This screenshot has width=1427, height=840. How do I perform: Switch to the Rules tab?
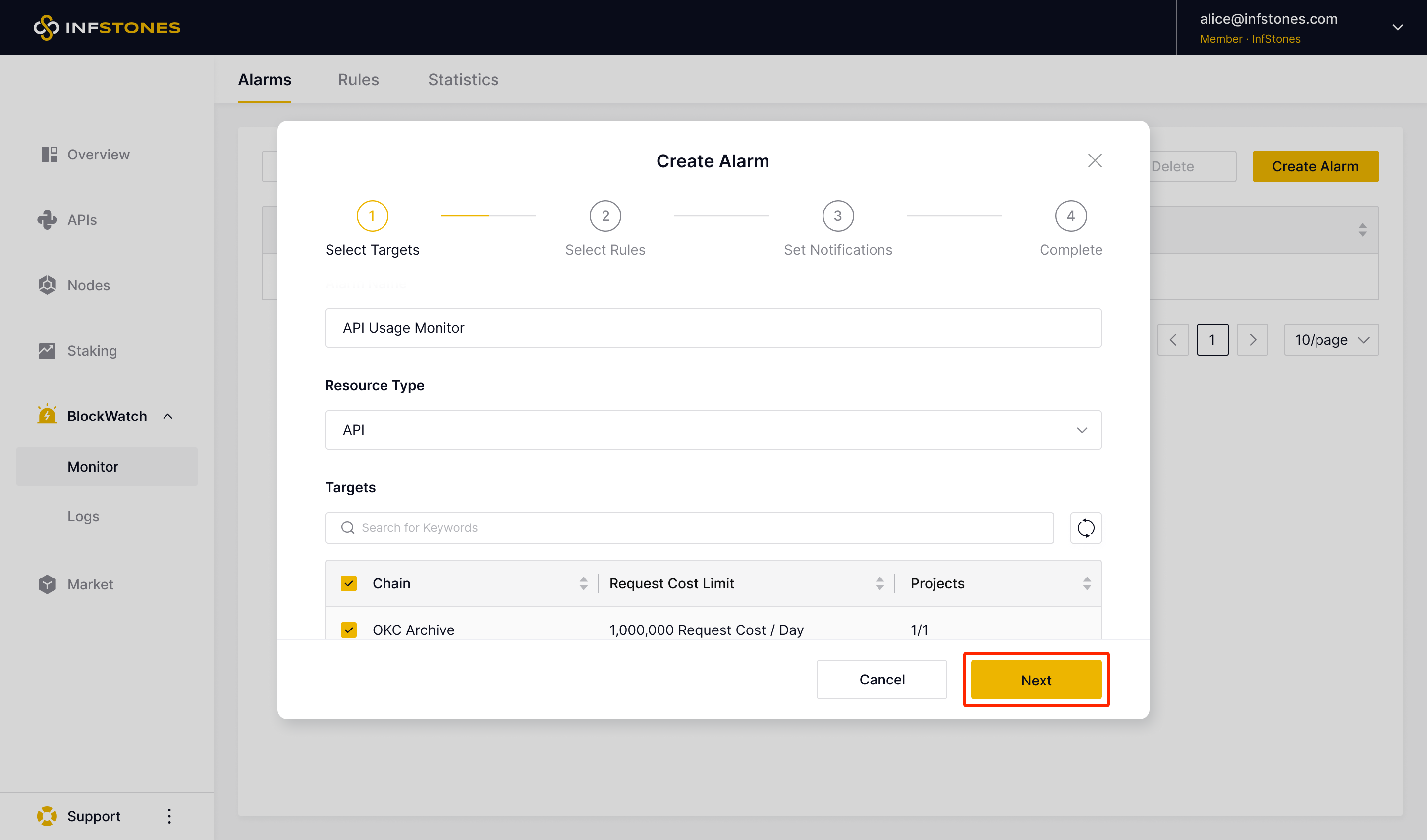(358, 80)
